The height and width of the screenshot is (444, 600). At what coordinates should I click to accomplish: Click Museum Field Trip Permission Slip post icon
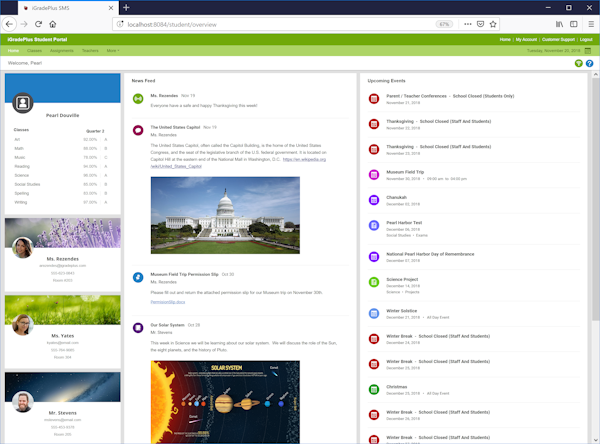138,276
